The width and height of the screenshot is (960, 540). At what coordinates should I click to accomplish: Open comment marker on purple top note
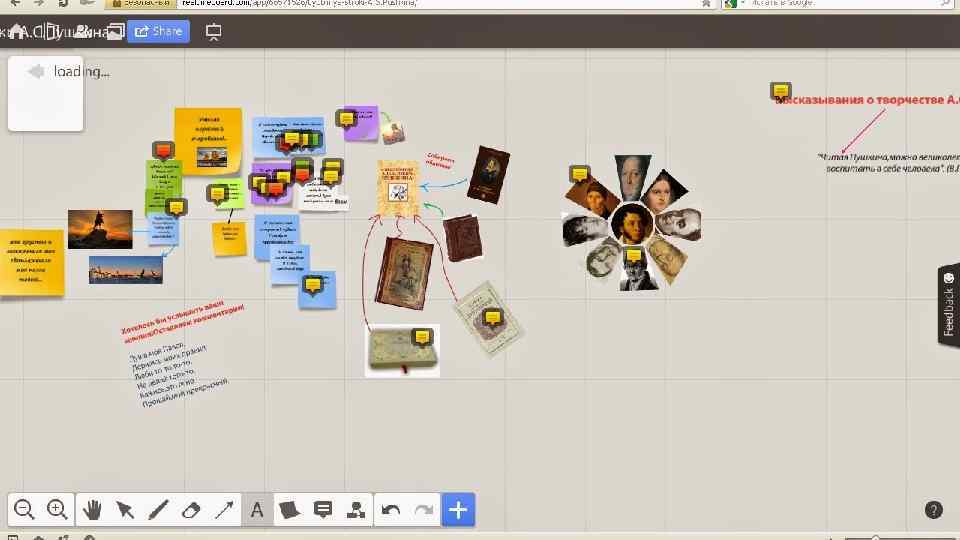tap(346, 118)
